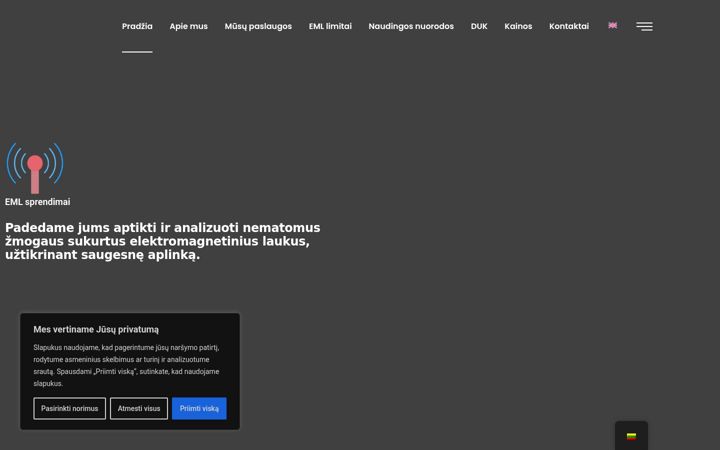Go to Apie mus page
The height and width of the screenshot is (450, 720).
188,26
